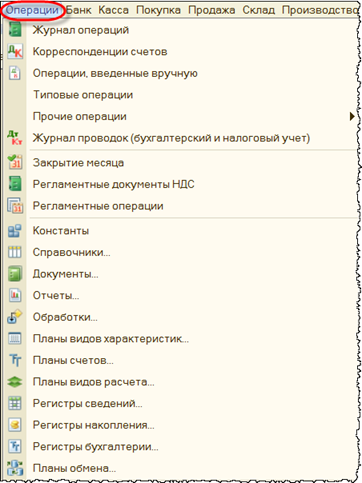Click the Документы green folder icon
The width and height of the screenshot is (362, 483).
[15, 274]
